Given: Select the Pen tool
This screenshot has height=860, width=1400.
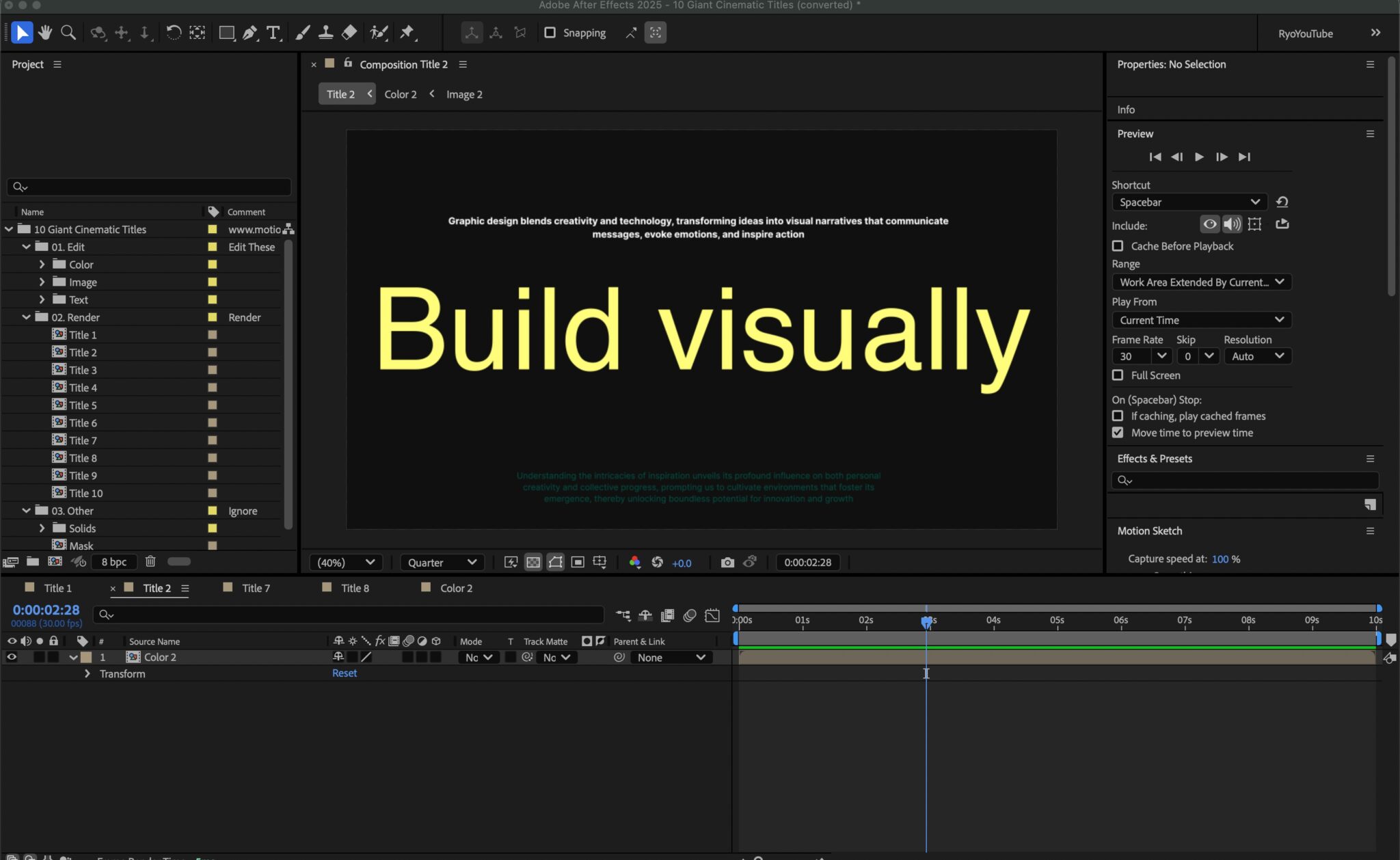Looking at the screenshot, I should click(250, 32).
